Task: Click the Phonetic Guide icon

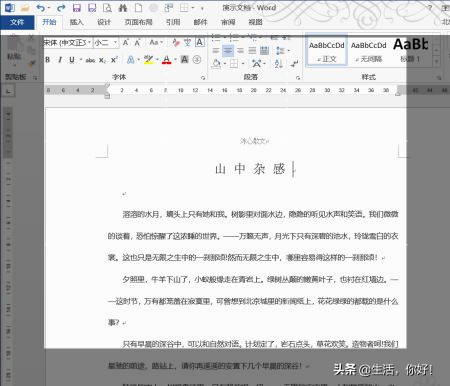Action: click(188, 43)
